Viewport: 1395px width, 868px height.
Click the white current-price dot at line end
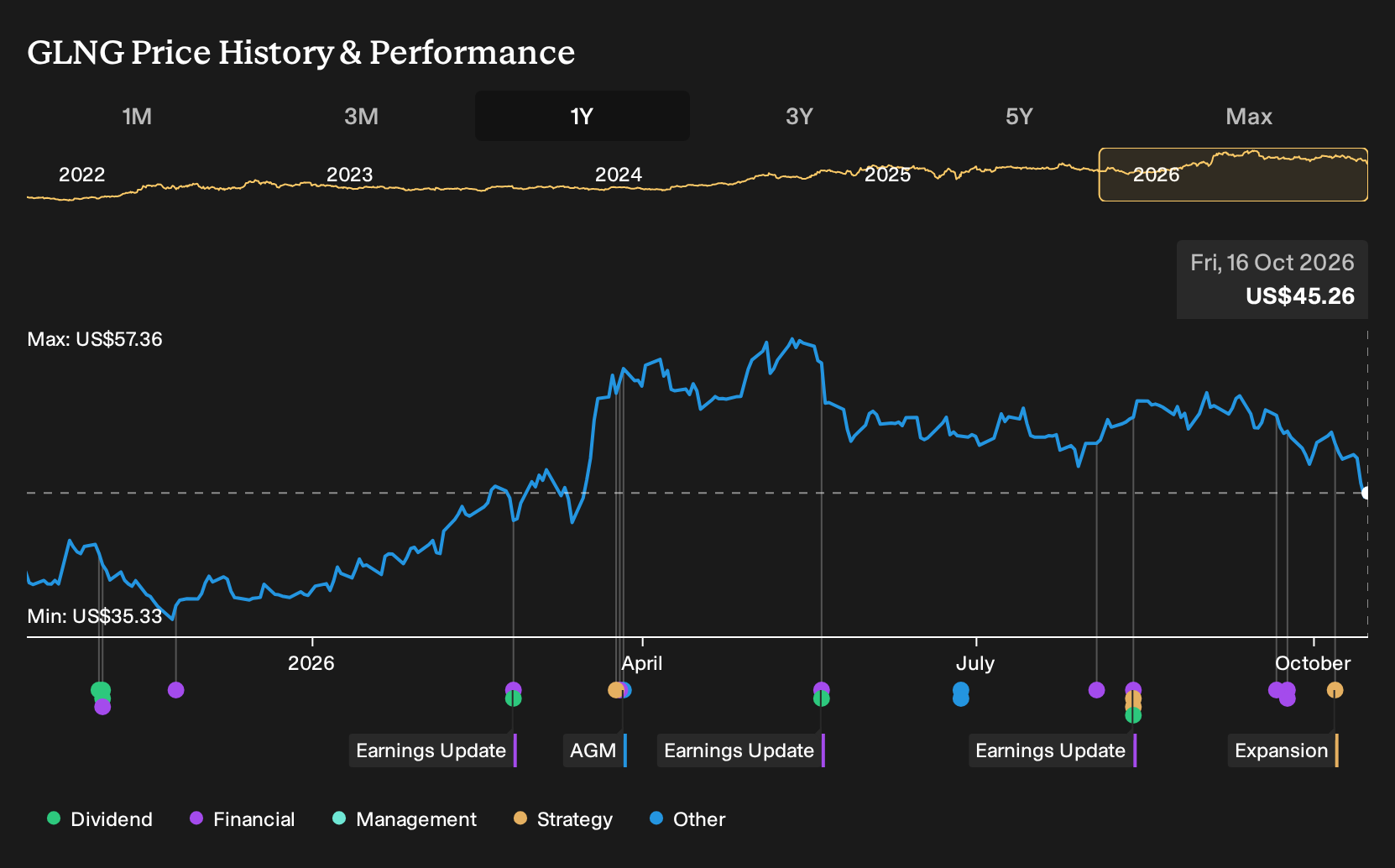point(1366,493)
